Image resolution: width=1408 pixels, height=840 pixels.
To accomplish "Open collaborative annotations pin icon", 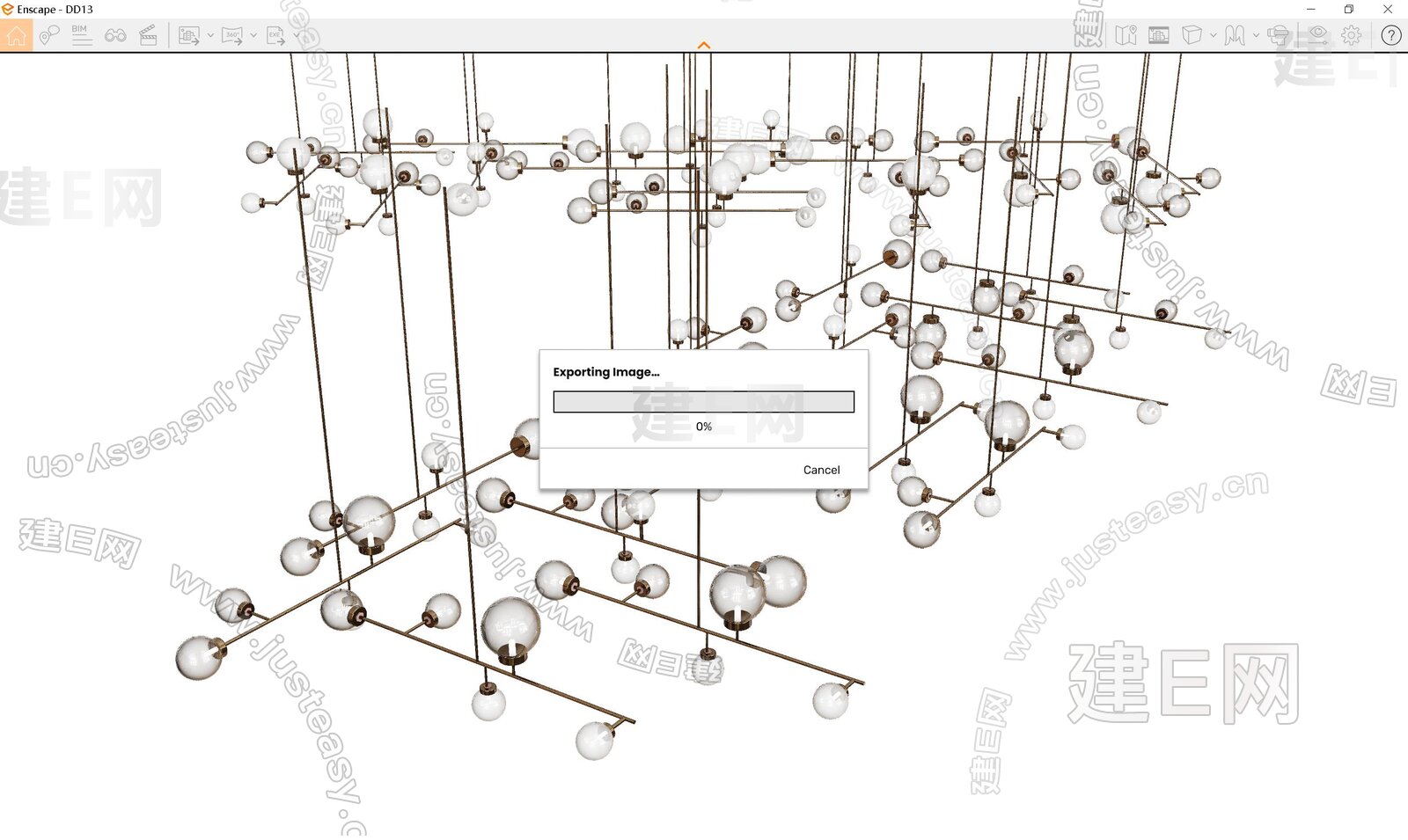I will coord(48,35).
